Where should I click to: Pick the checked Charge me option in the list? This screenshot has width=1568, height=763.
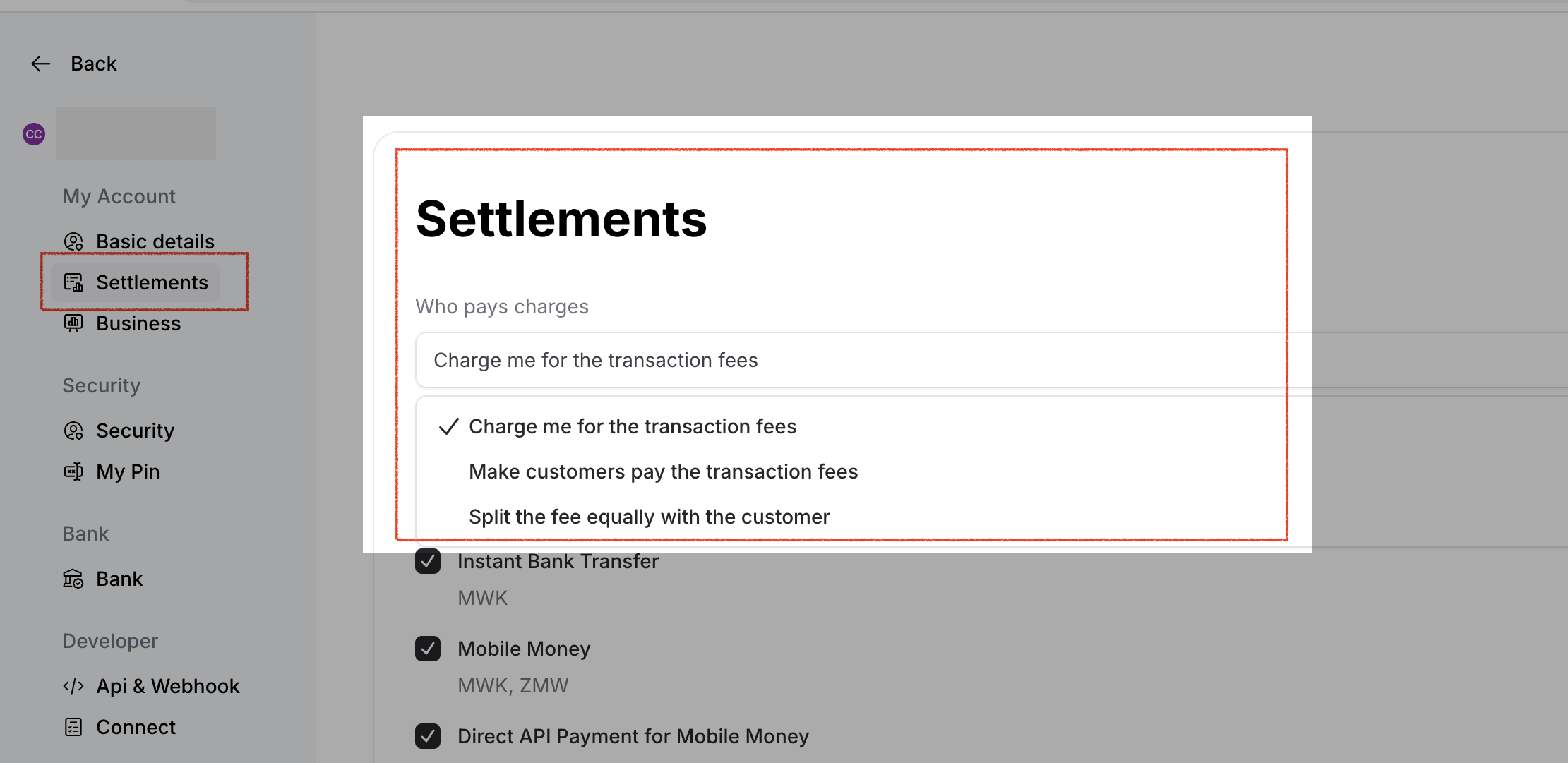pyautogui.click(x=632, y=427)
